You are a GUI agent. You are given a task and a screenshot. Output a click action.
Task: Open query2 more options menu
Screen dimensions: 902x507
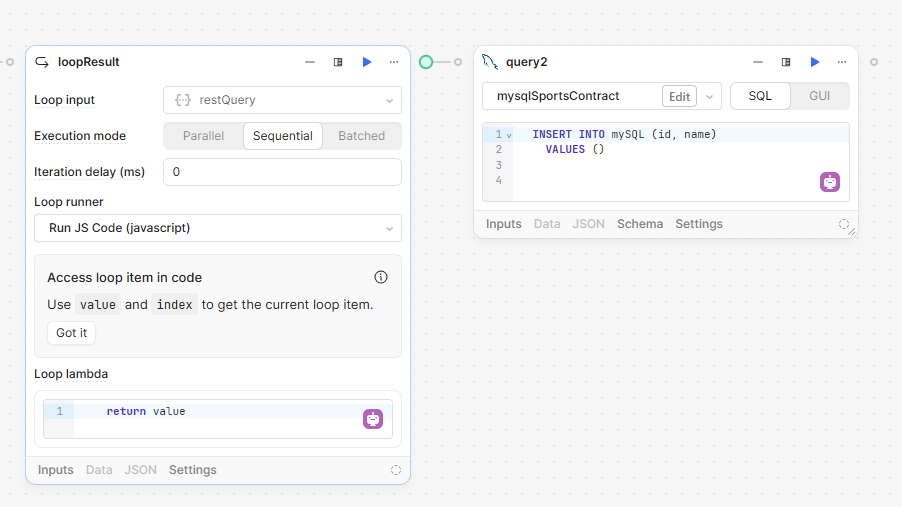pos(842,62)
